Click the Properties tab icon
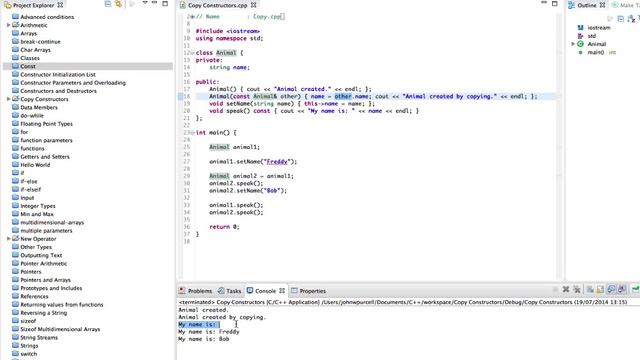Viewport: 640px width, 360px height. 294,291
